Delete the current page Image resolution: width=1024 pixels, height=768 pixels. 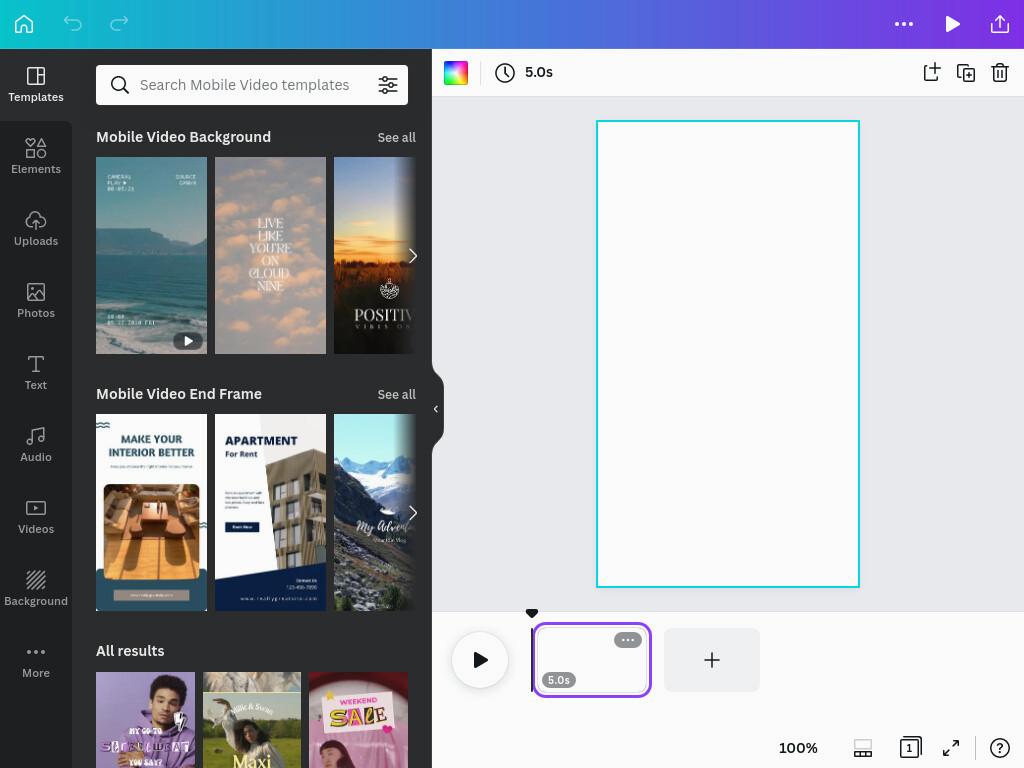1000,72
